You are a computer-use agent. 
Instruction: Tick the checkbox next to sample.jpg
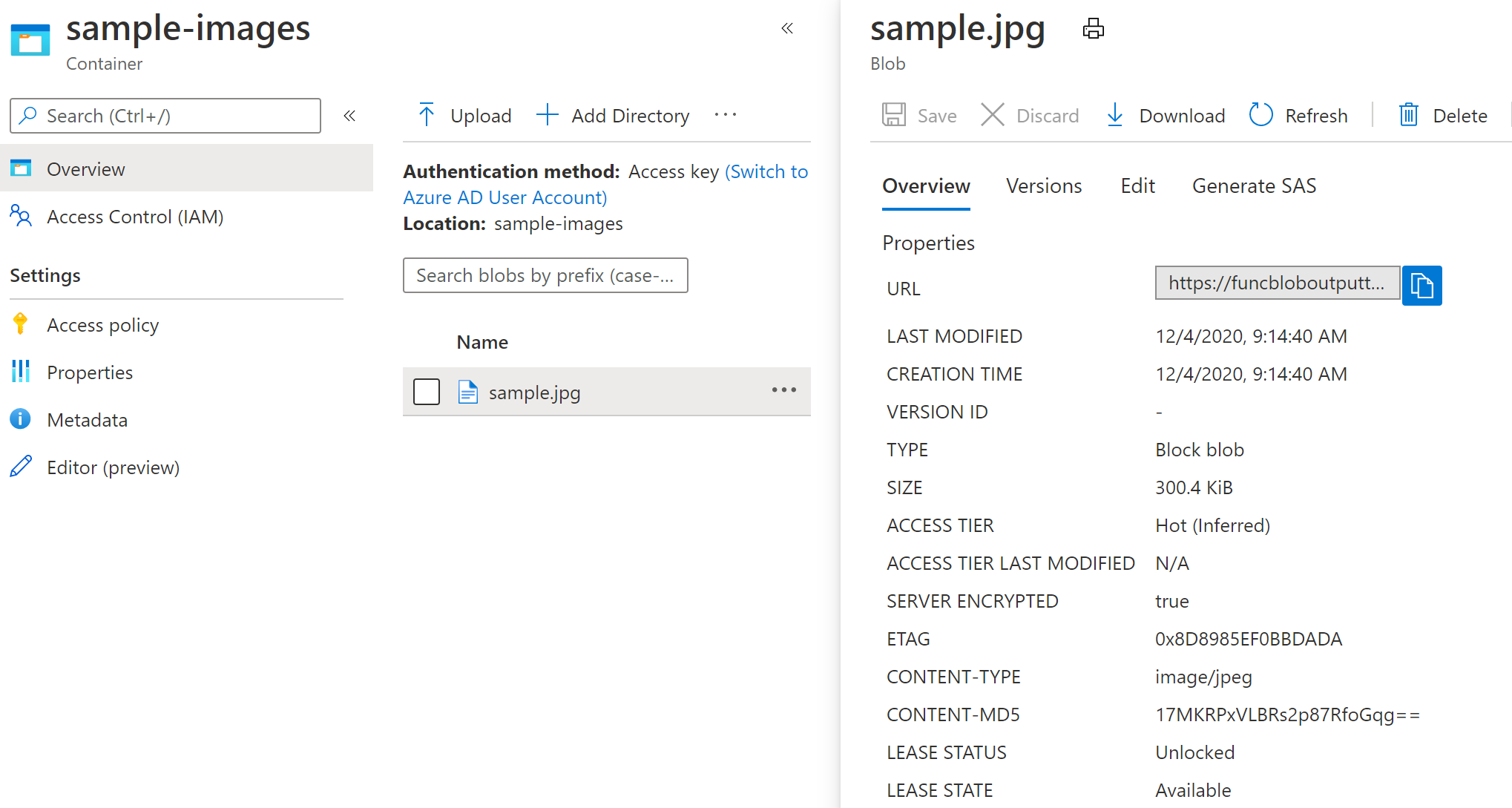(427, 392)
